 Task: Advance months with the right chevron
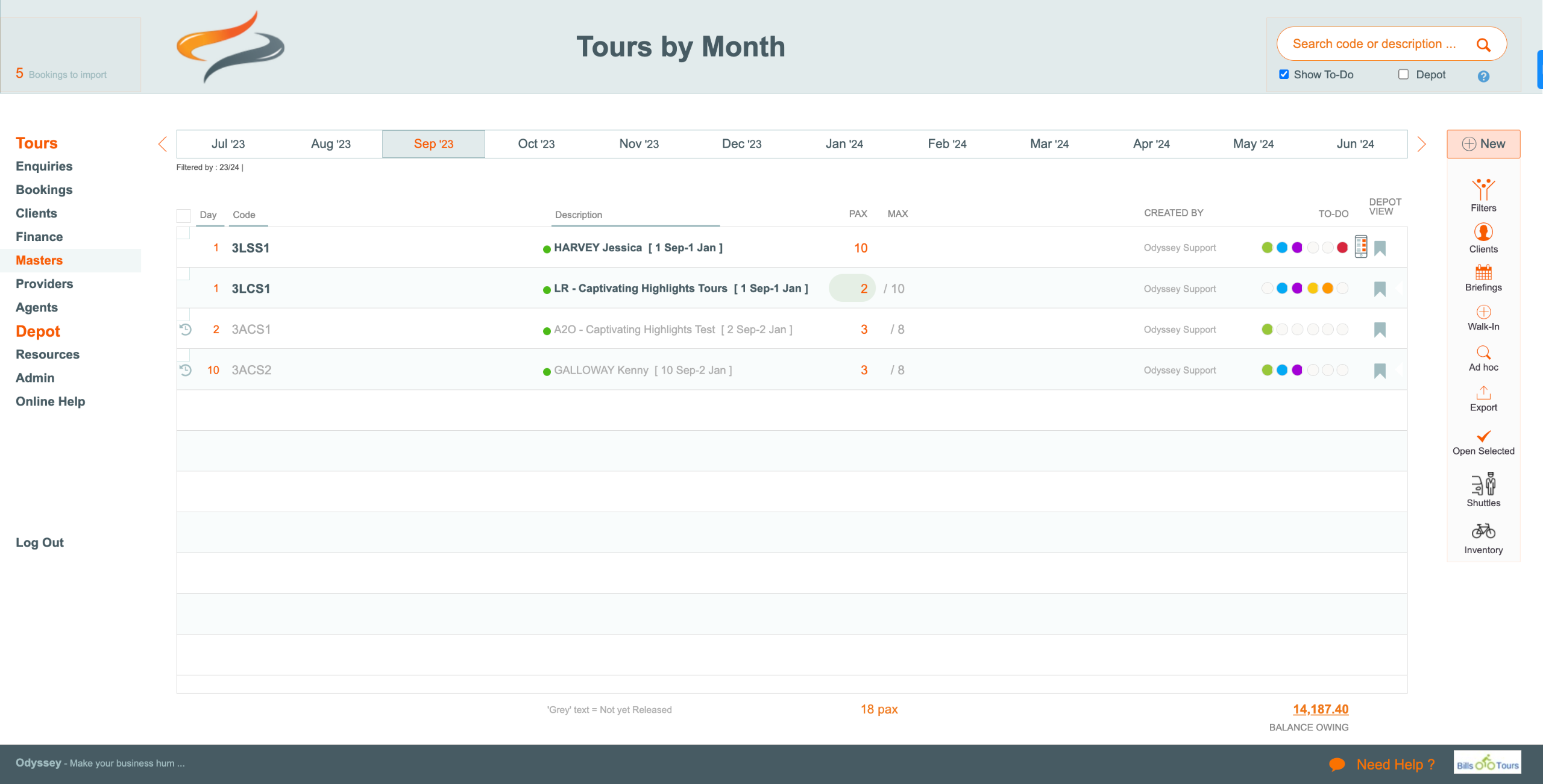click(1422, 144)
